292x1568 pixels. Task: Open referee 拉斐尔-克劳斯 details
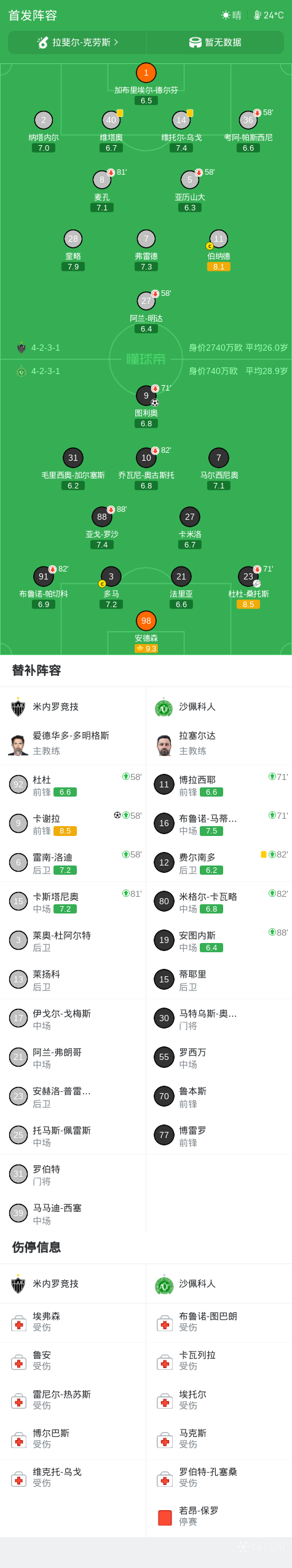(x=77, y=42)
